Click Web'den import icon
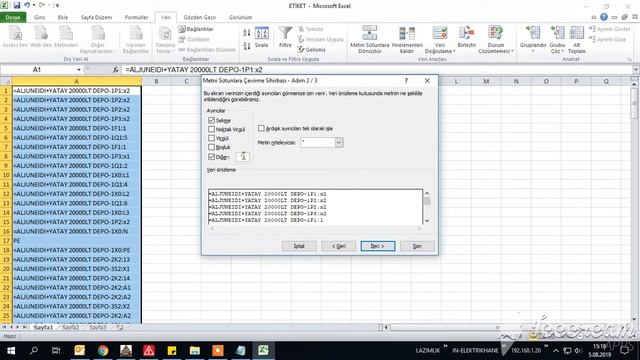Screen dimensions: 640x360 coord(41,37)
